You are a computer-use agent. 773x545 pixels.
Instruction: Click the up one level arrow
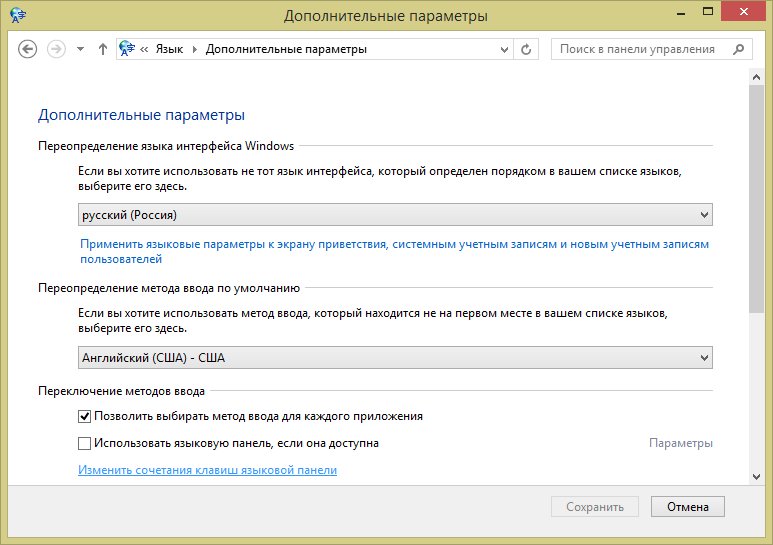(x=102, y=49)
